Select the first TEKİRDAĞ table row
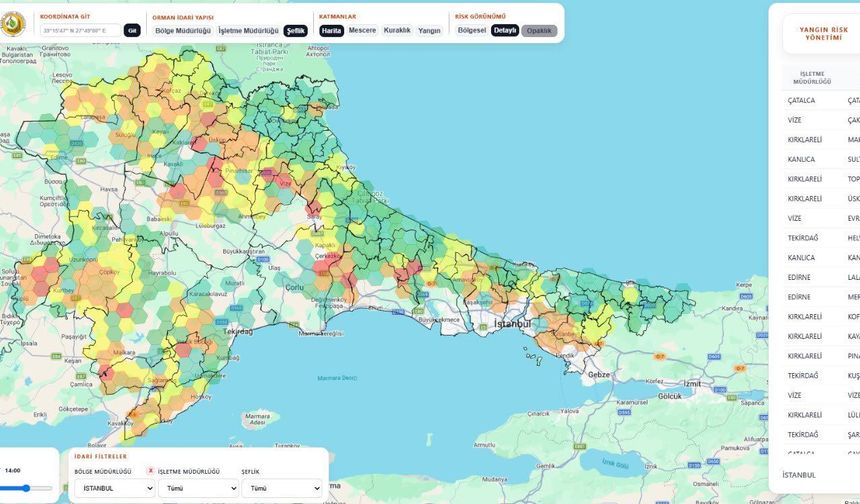Image resolution: width=860 pixels, height=504 pixels. (x=821, y=238)
